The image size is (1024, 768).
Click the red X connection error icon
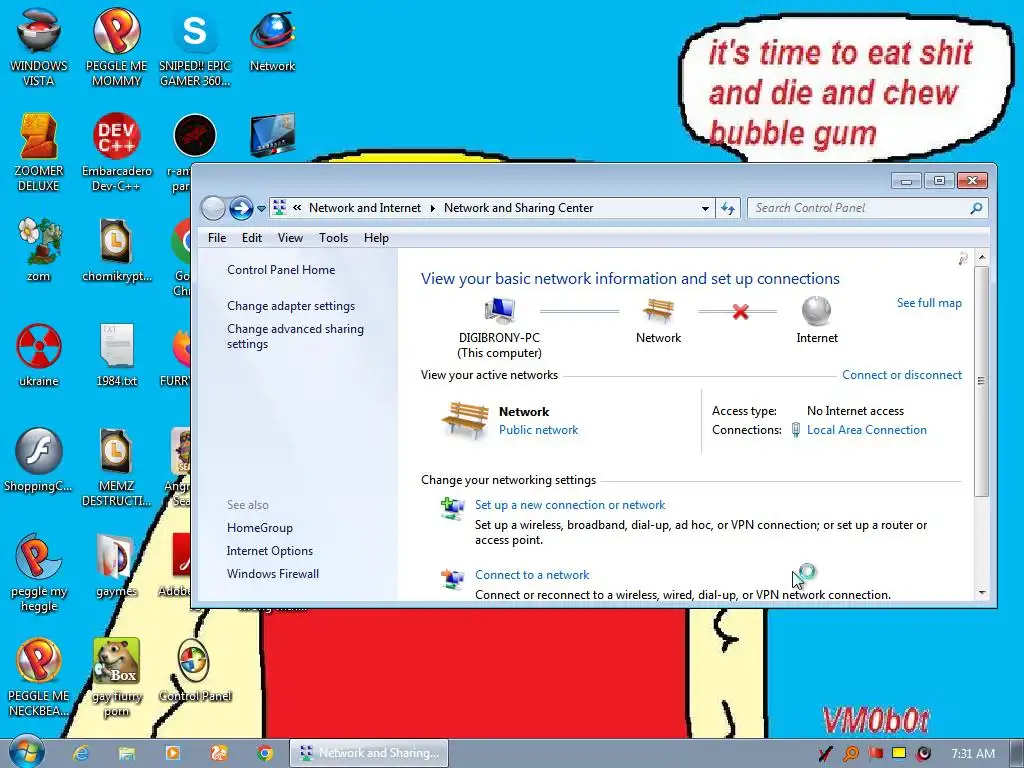pos(740,312)
